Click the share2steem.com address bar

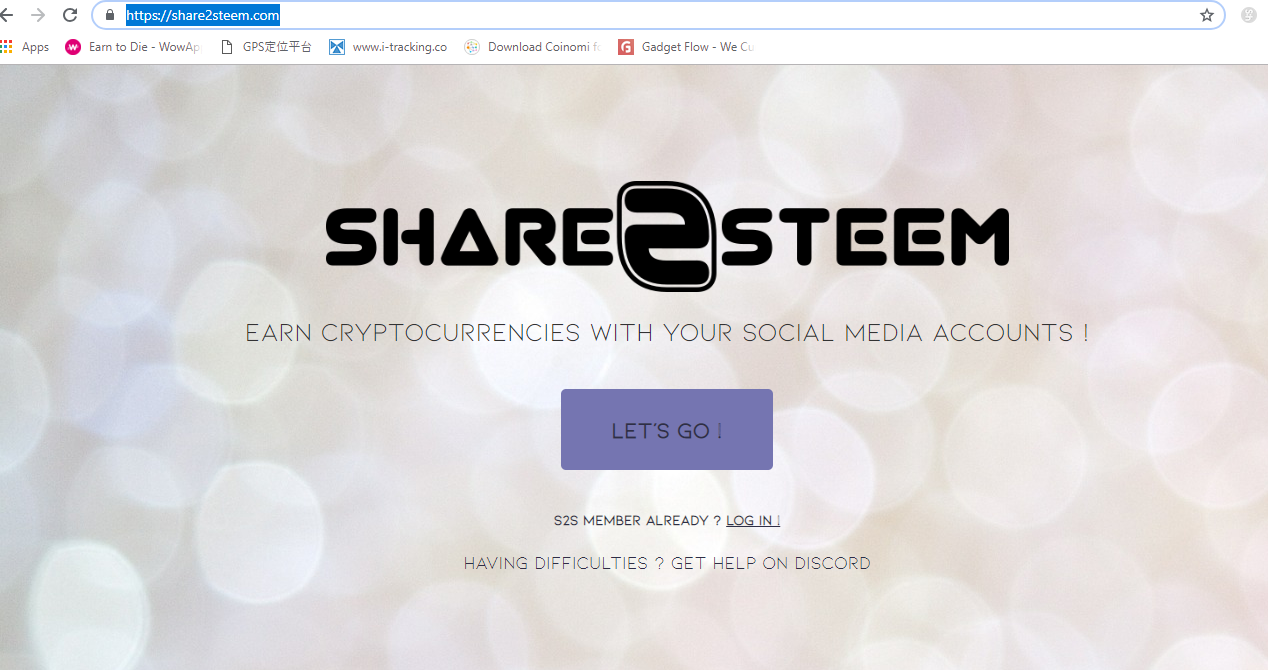tap(658, 15)
